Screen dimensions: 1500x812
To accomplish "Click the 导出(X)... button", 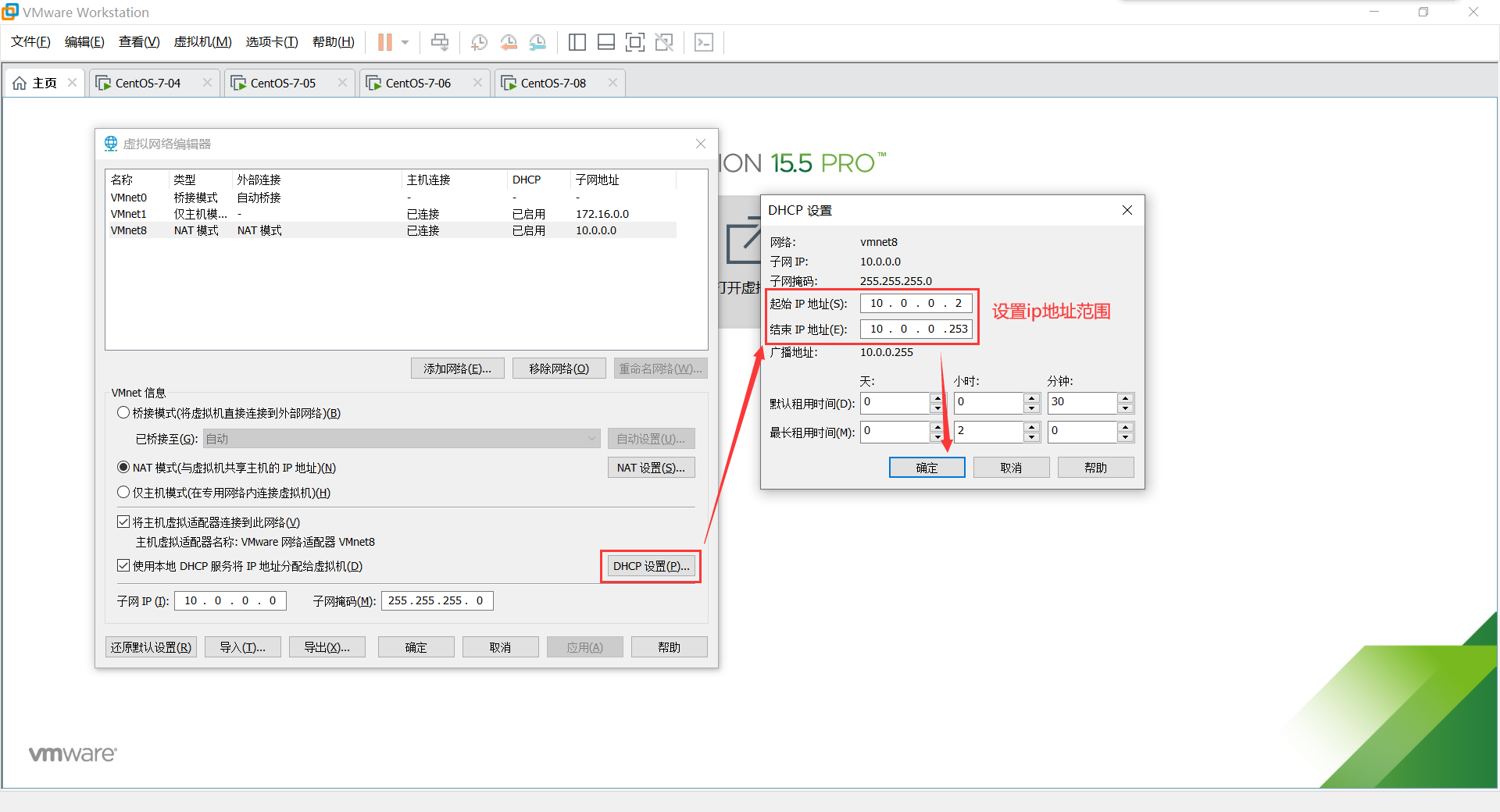I will (x=327, y=647).
